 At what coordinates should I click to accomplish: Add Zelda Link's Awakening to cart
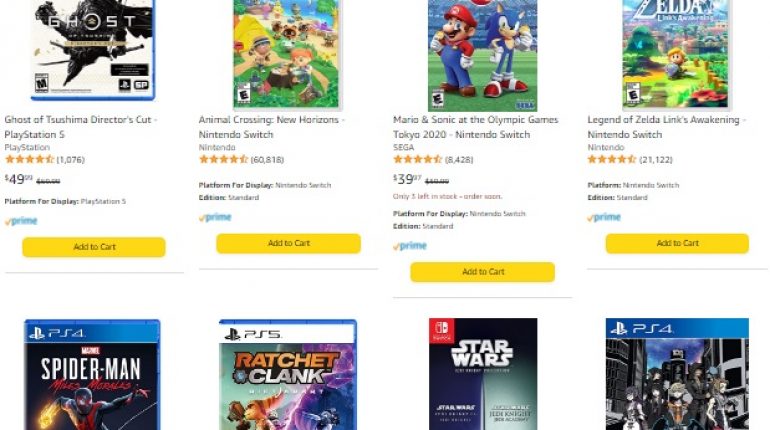[677, 243]
